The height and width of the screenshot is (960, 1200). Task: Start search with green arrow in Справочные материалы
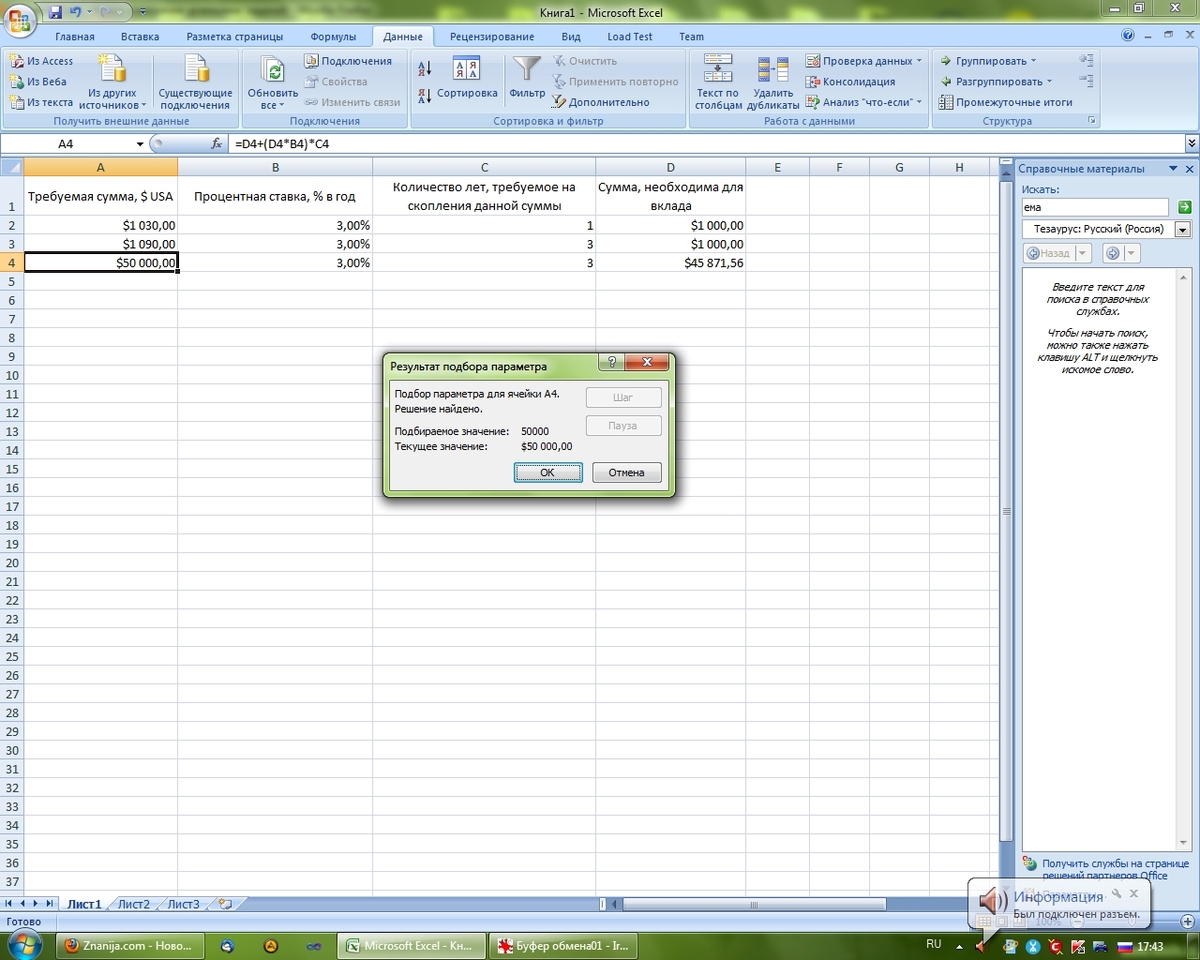1185,207
